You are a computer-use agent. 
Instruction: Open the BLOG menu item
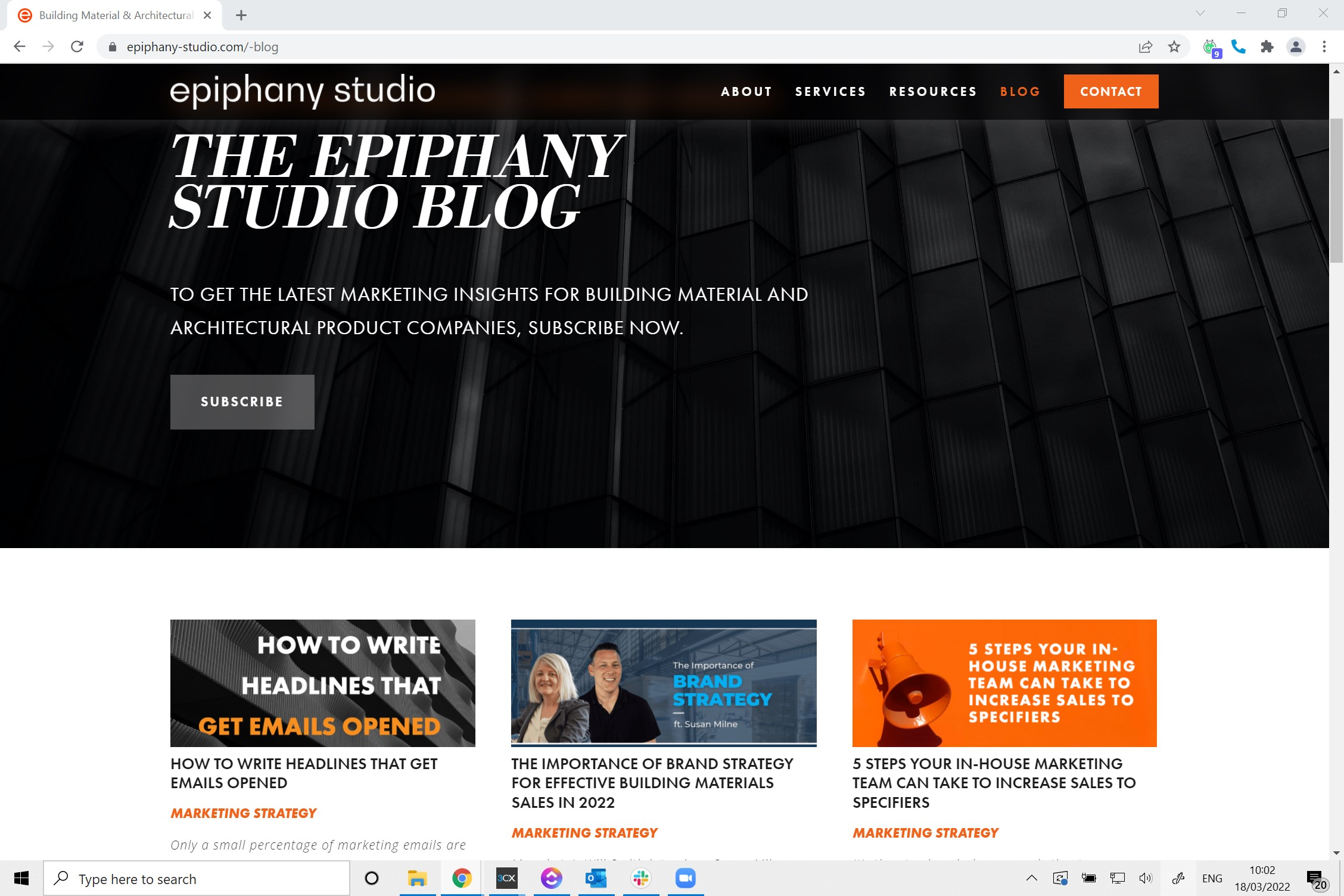point(1020,92)
